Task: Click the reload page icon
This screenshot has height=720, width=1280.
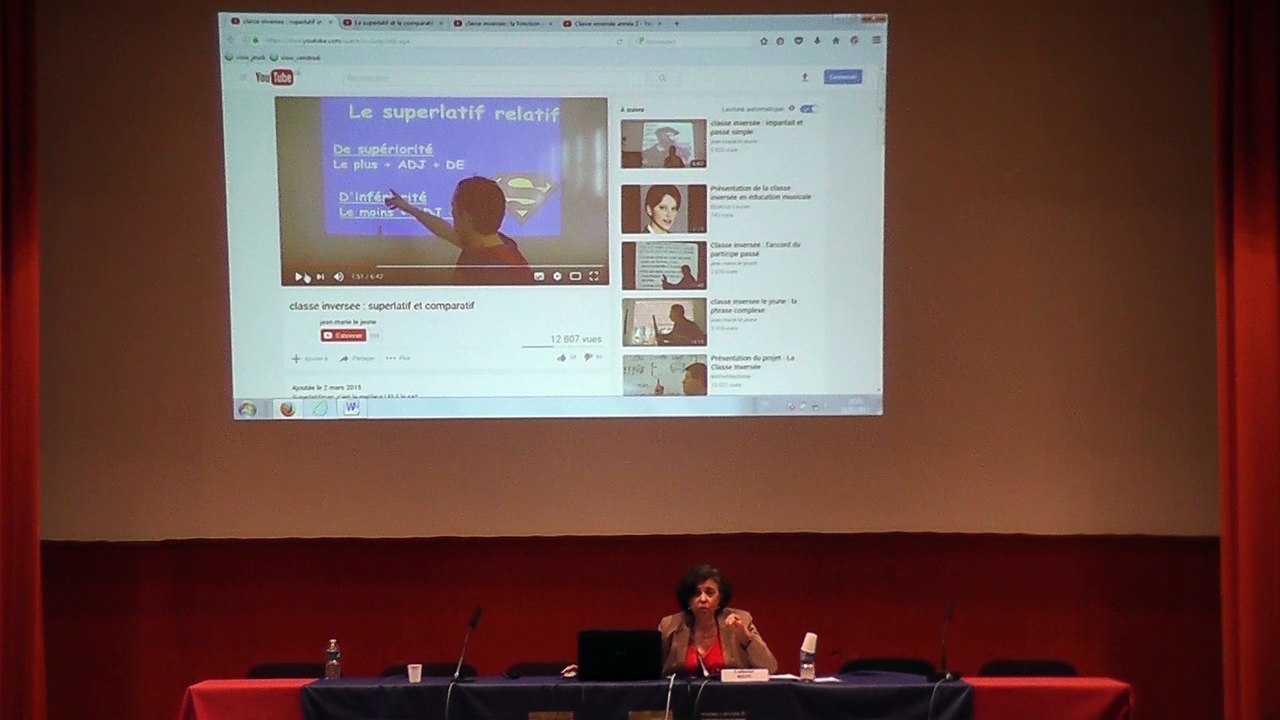Action: tap(621, 40)
